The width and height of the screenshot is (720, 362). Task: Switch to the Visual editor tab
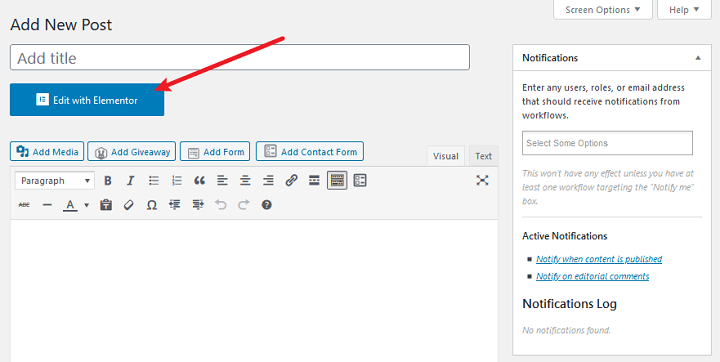click(x=445, y=156)
